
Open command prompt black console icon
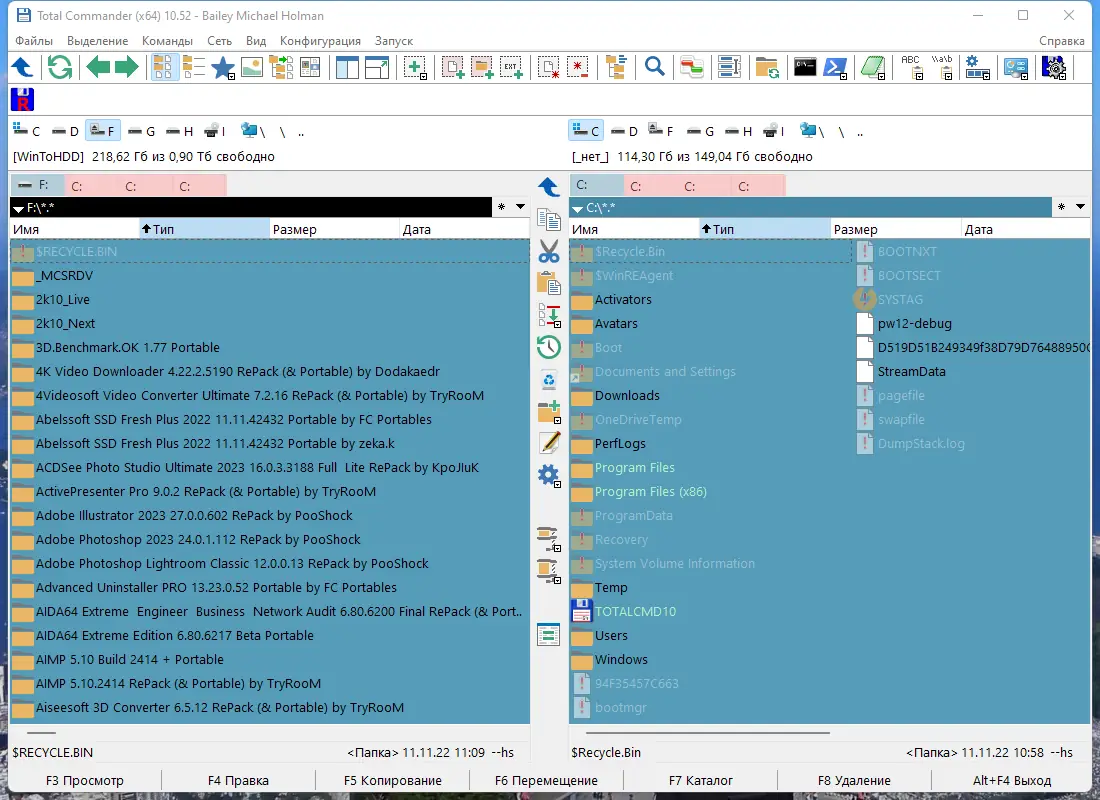pos(805,68)
